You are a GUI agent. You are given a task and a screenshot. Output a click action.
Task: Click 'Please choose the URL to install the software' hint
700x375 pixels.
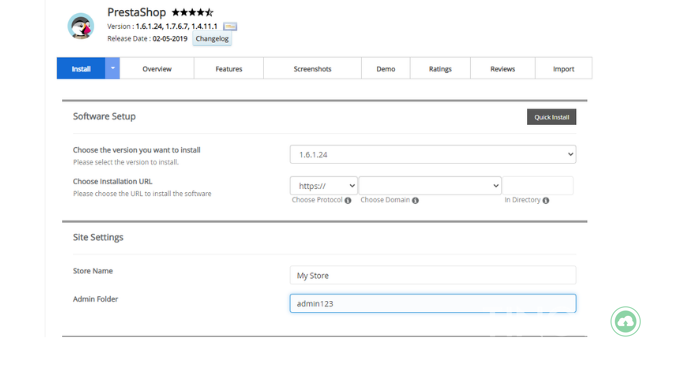pos(142,193)
